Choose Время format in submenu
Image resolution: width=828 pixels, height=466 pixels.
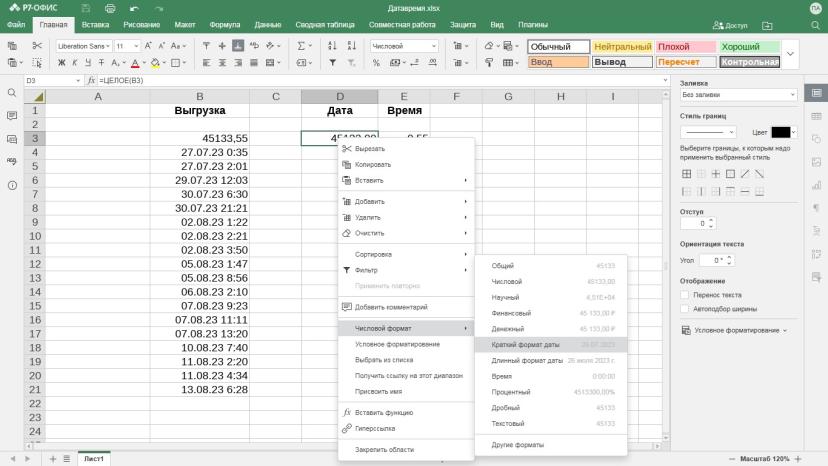551,376
